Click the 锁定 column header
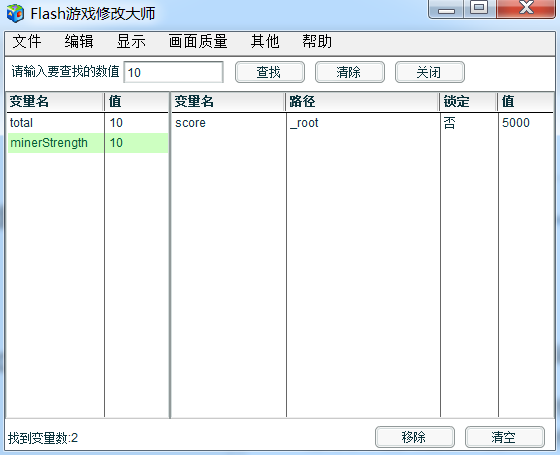Screen dimensions: 560x455 [469, 102]
